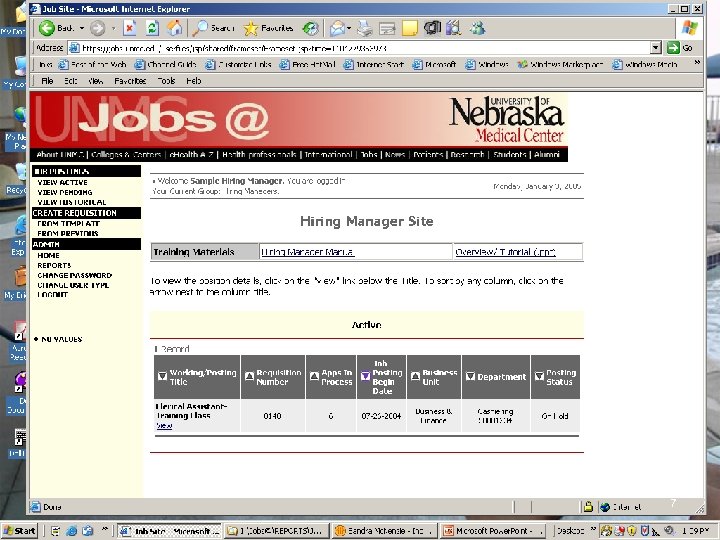Click the Edit page toolbar icon
This screenshot has width=720, height=540.
387,29
